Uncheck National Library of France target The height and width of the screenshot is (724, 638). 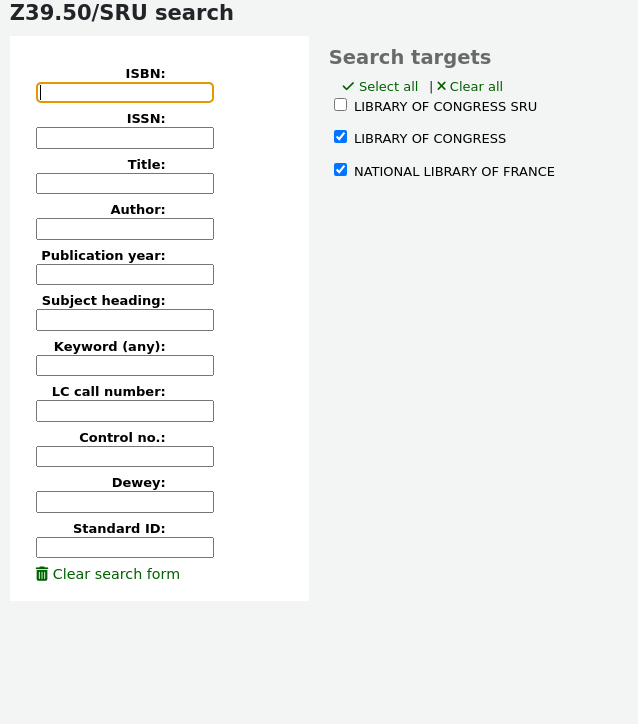coord(341,170)
